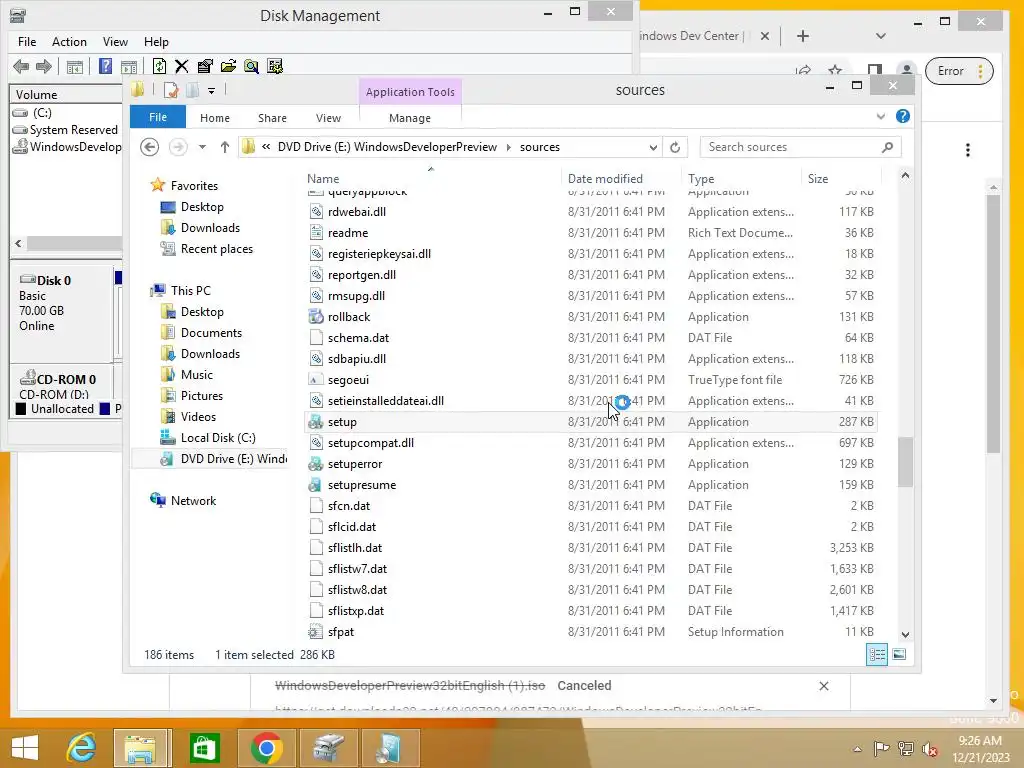
Task: Open Customize Quick Access Toolbar dropdown arrow
Action: (x=212, y=91)
